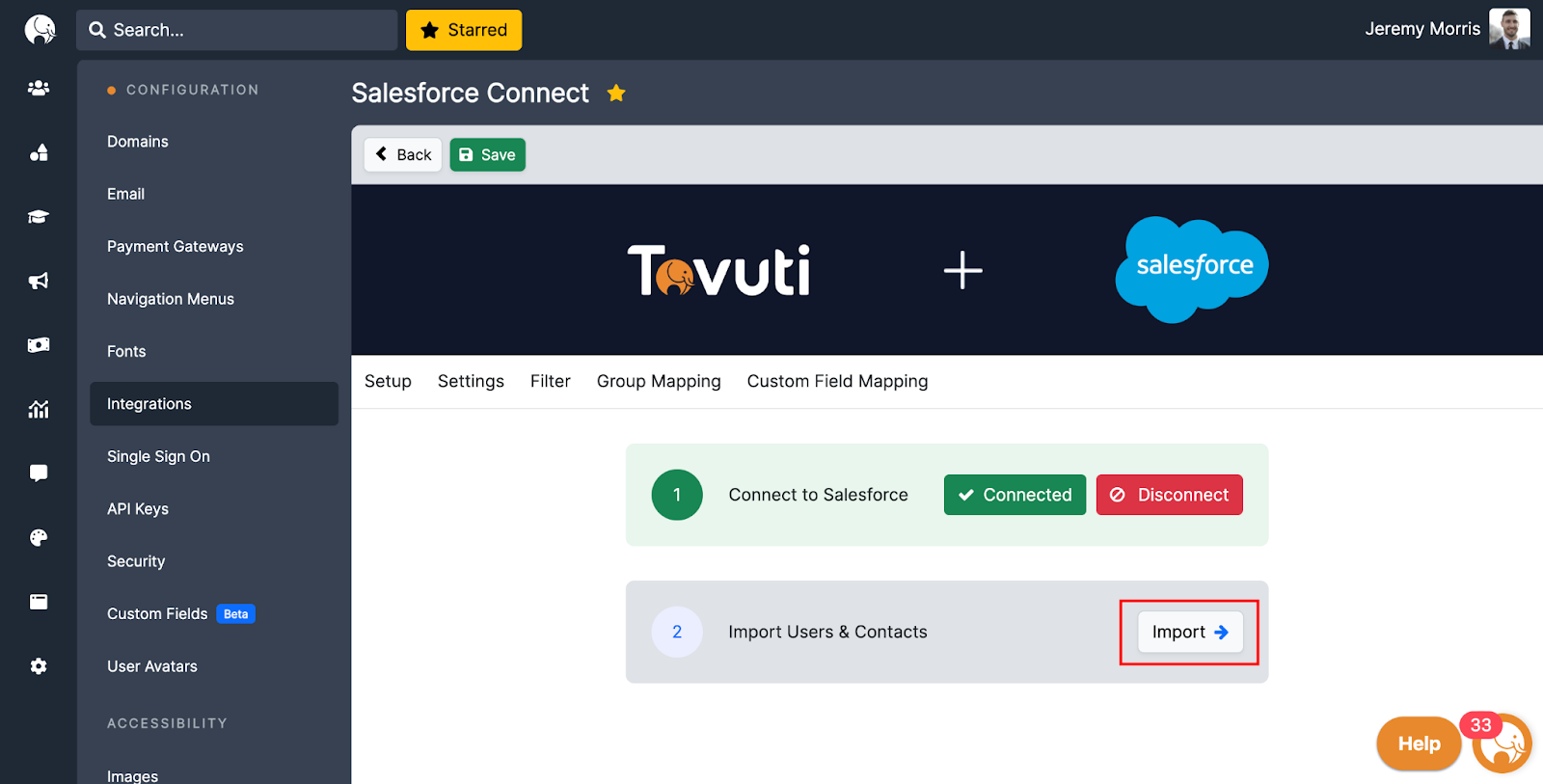Open the money ecommerce icon in rail

coord(39,344)
